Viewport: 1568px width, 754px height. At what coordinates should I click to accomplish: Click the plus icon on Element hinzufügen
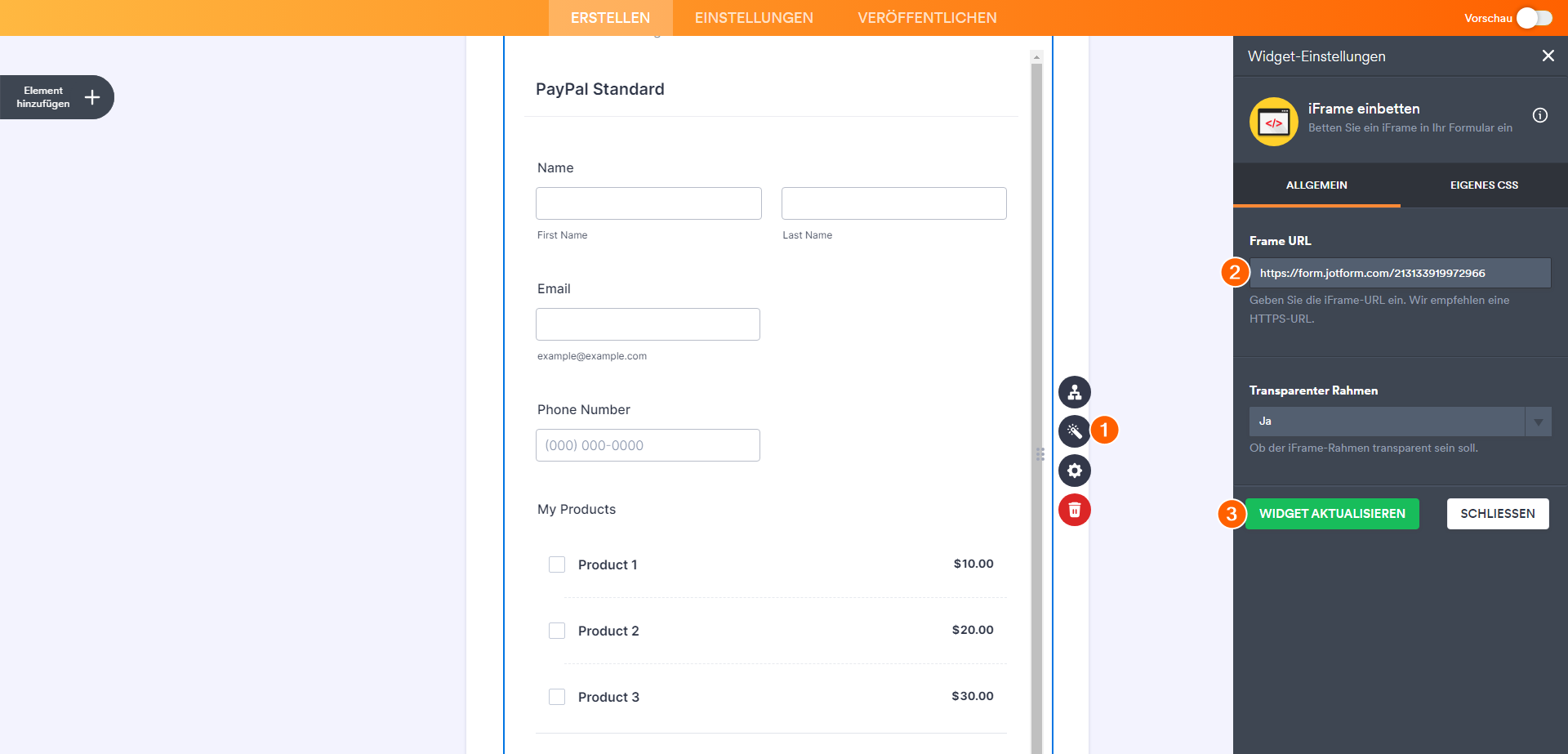click(92, 97)
